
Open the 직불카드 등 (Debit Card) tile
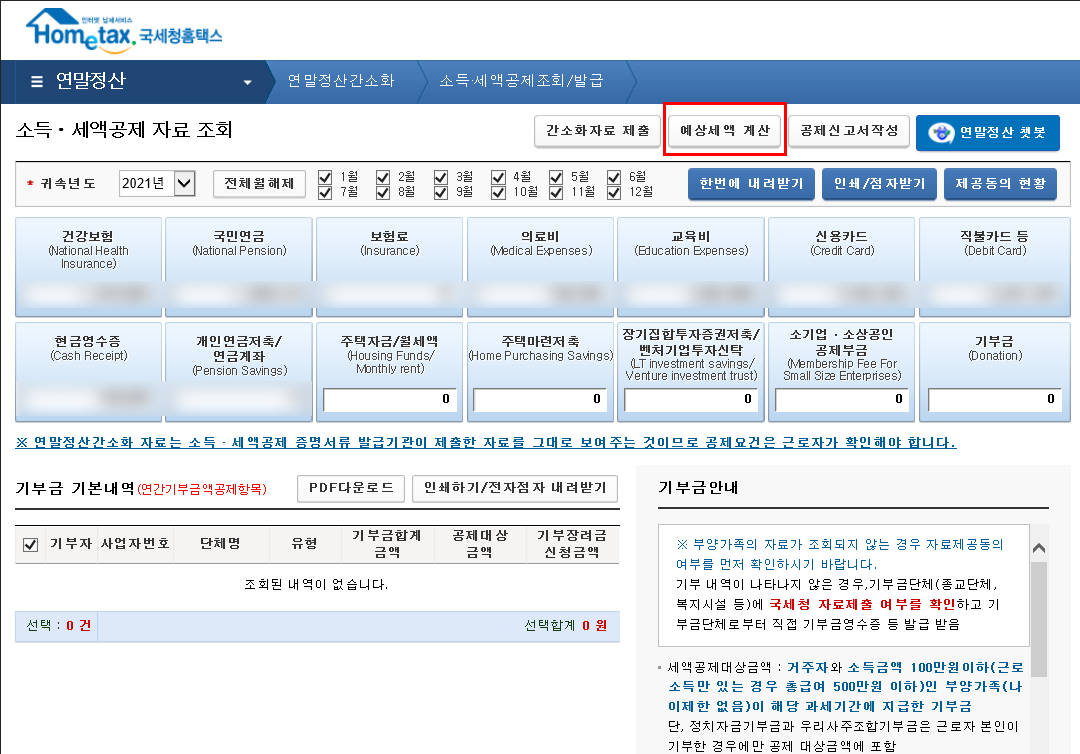pos(995,267)
